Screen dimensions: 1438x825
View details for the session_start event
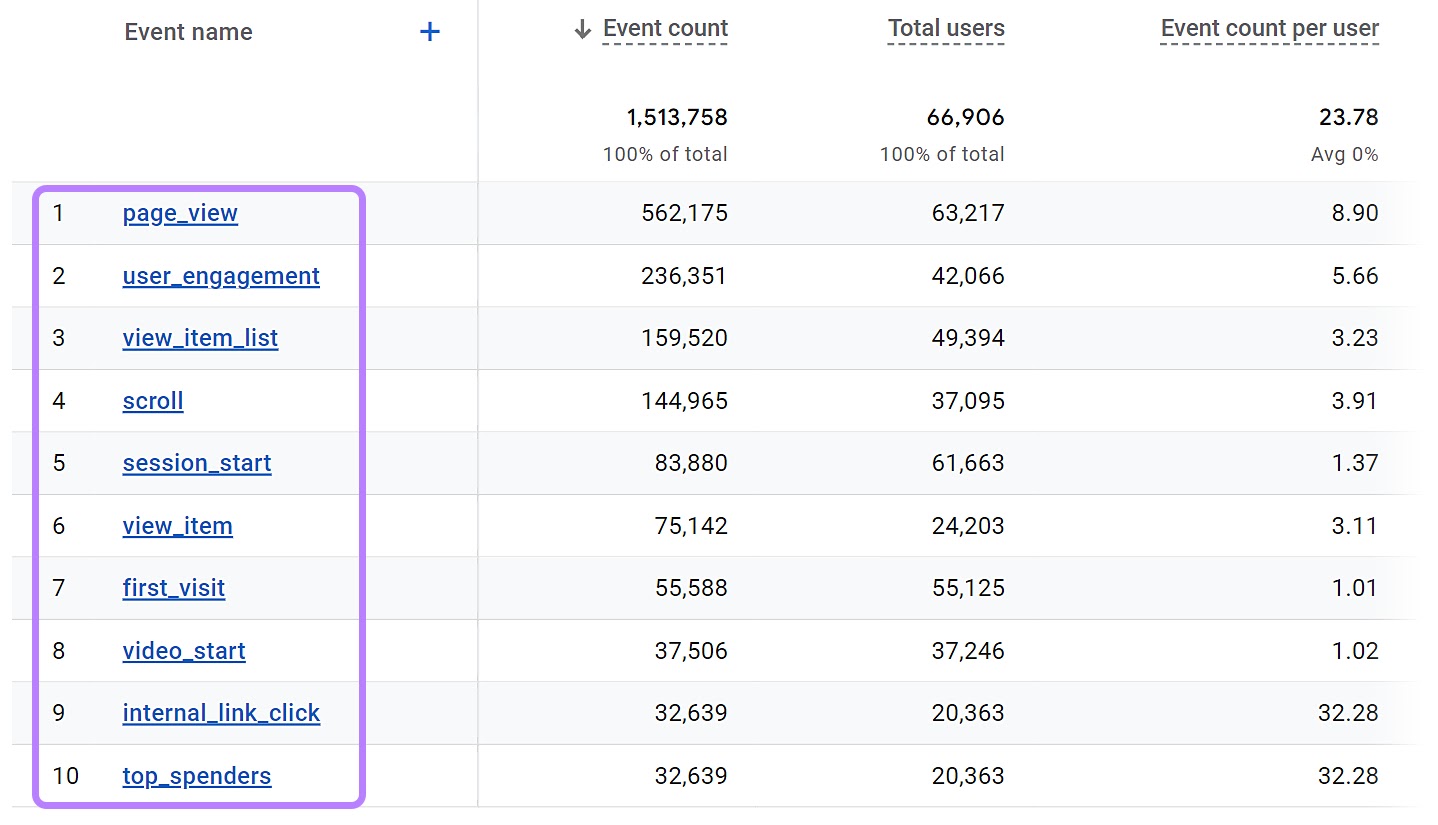click(197, 463)
